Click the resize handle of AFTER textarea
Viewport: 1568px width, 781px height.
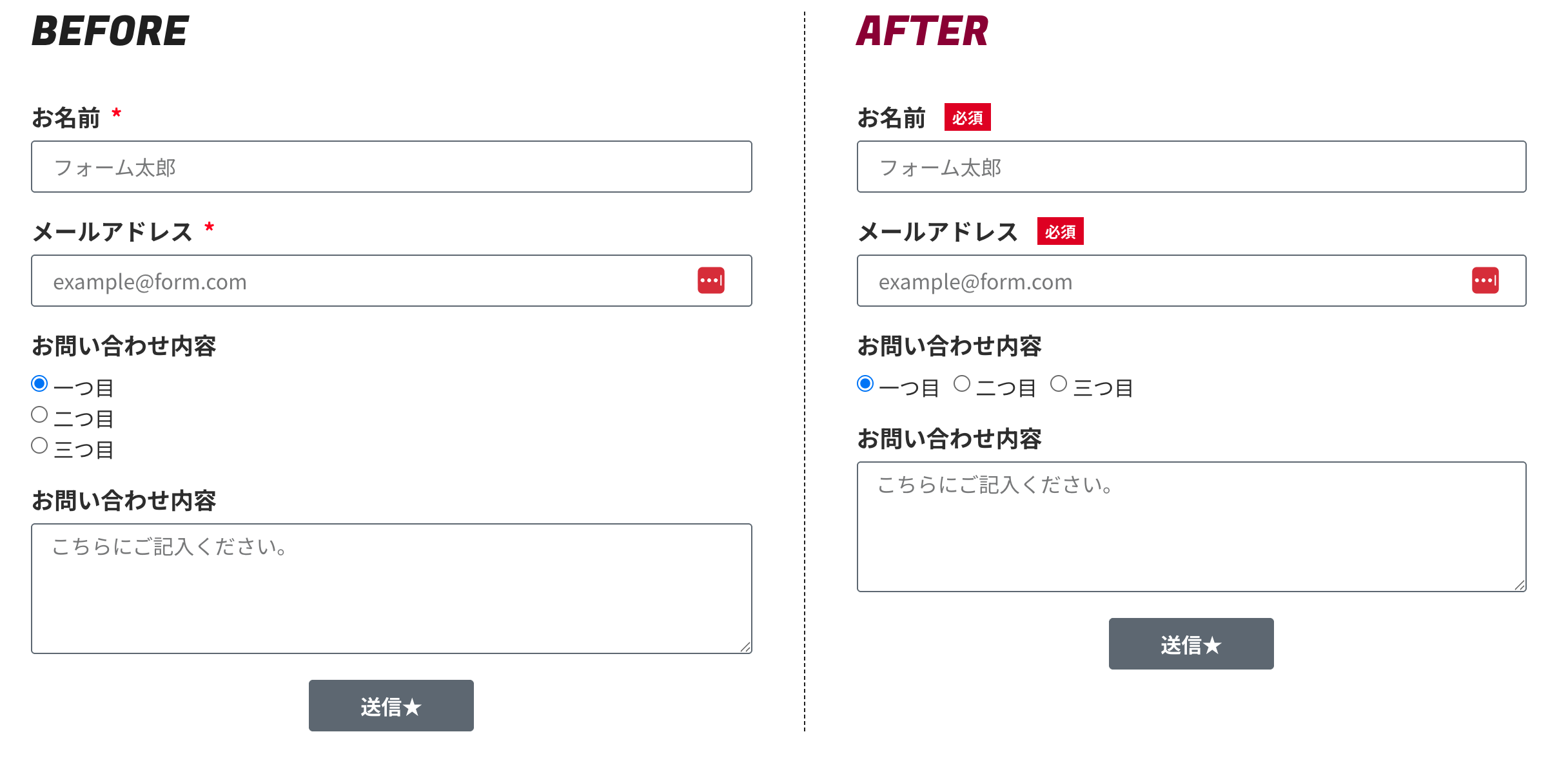pyautogui.click(x=1520, y=585)
